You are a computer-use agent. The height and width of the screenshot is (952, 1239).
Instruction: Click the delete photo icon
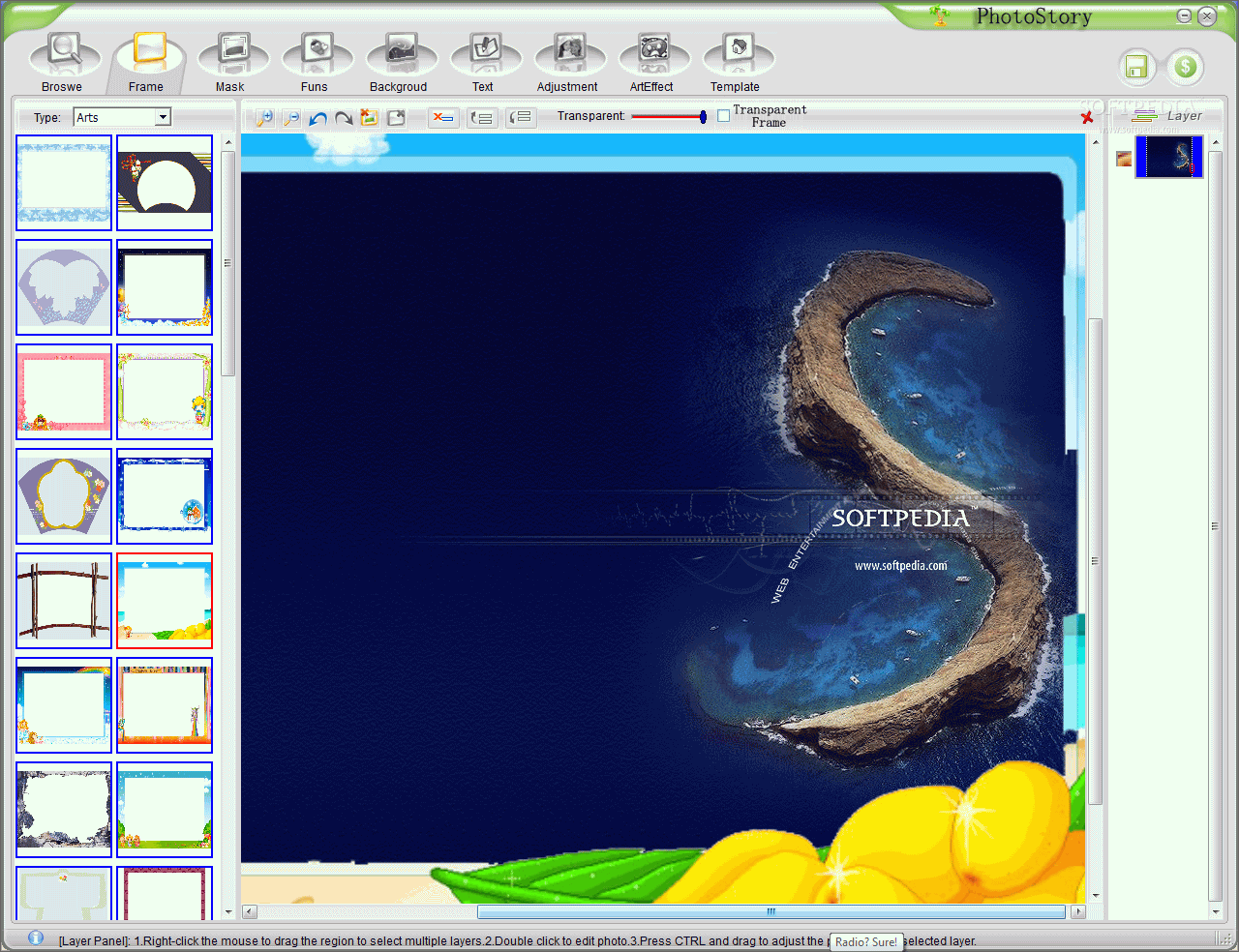point(369,118)
